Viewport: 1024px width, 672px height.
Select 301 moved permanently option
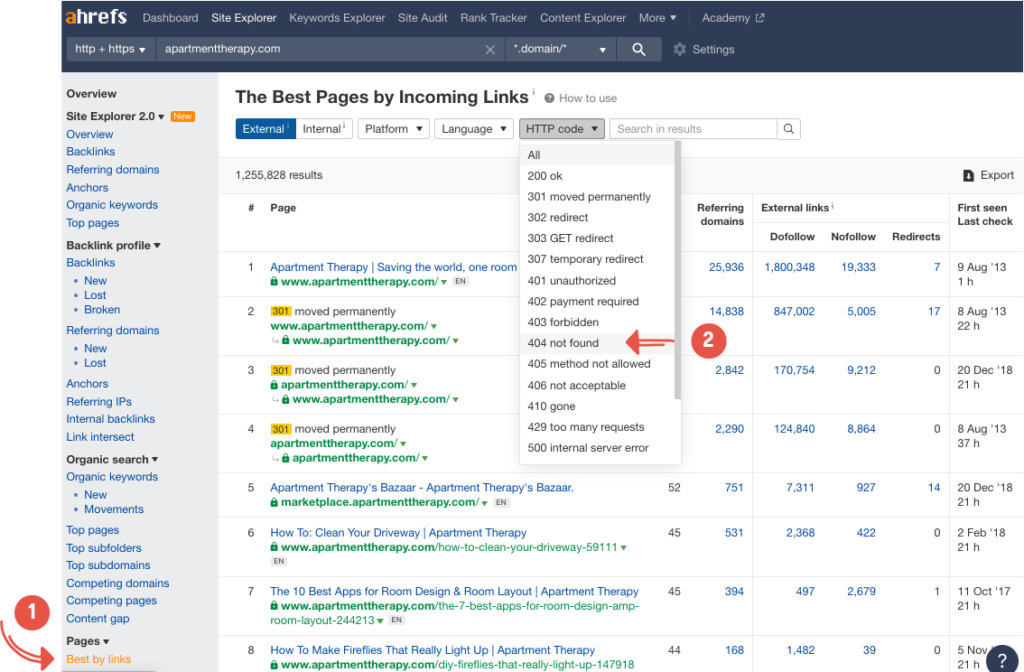click(x=588, y=197)
